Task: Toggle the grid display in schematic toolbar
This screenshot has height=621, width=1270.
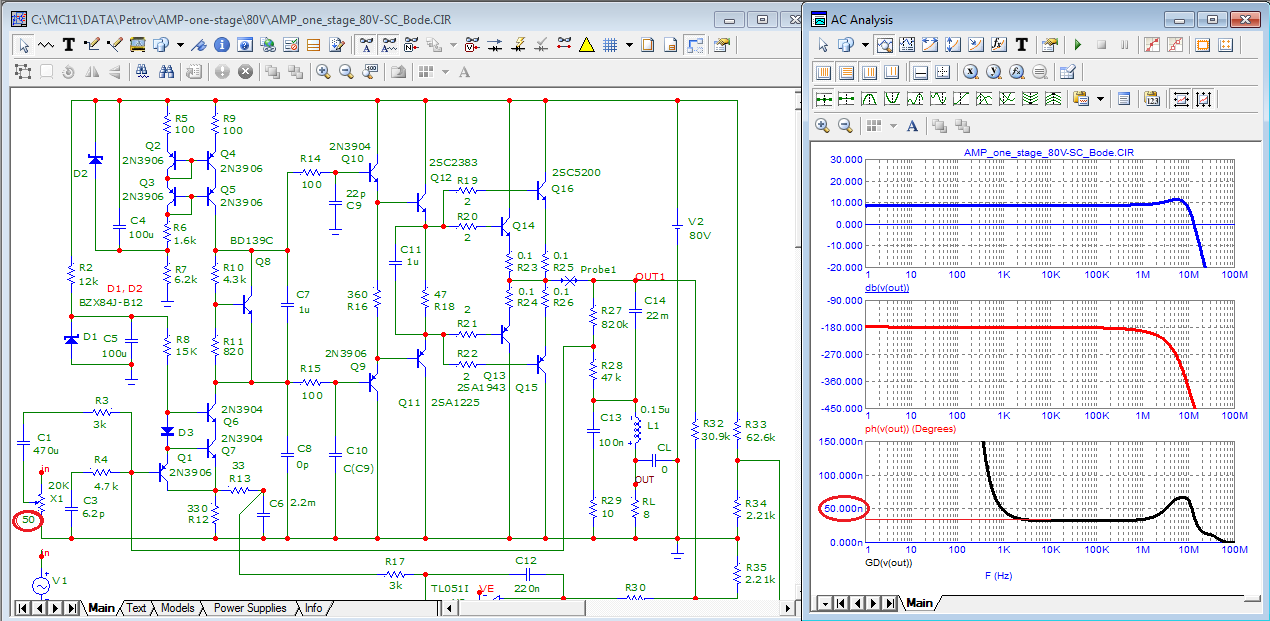Action: (608, 45)
